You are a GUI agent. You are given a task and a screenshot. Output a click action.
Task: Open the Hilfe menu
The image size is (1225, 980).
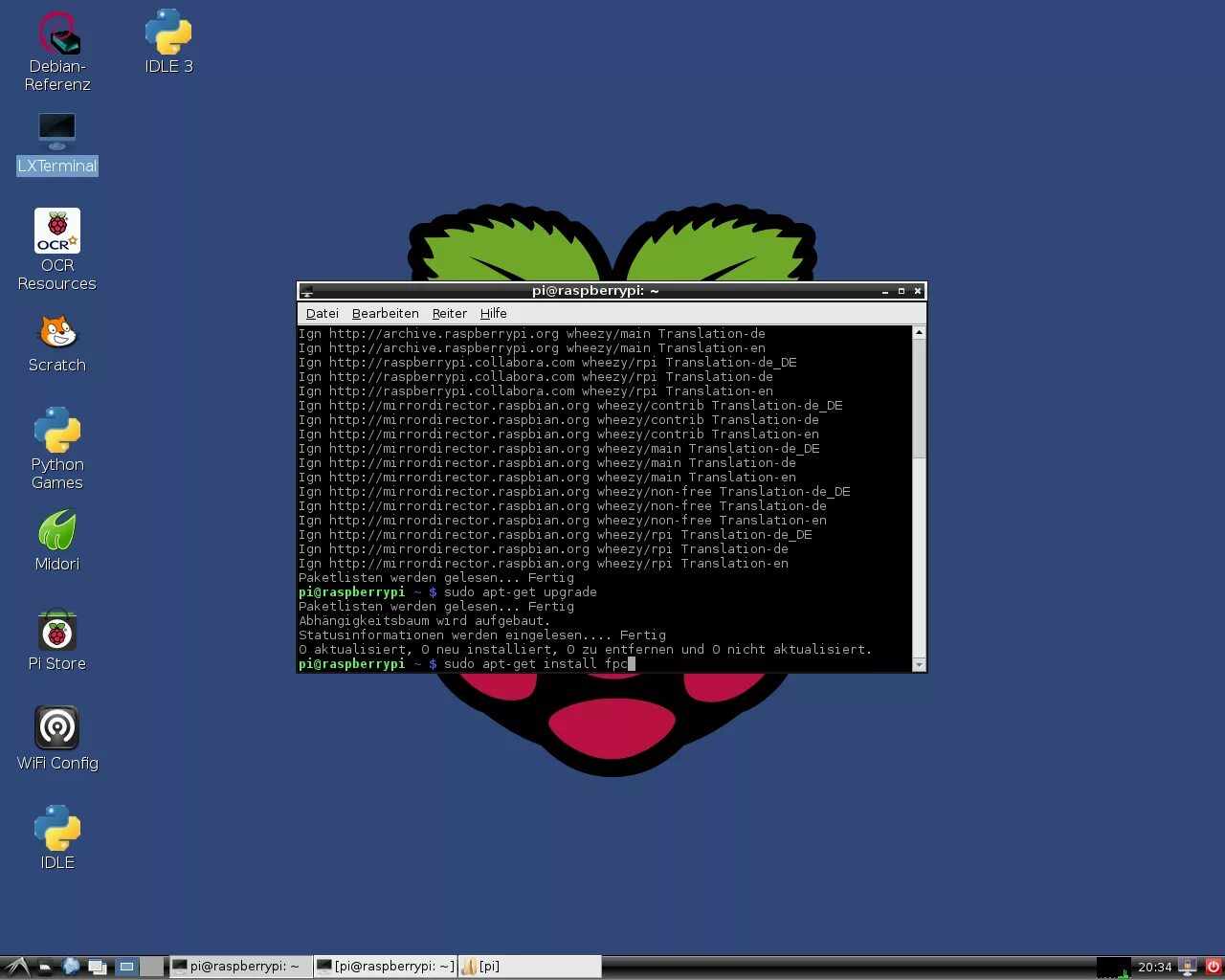coord(493,313)
